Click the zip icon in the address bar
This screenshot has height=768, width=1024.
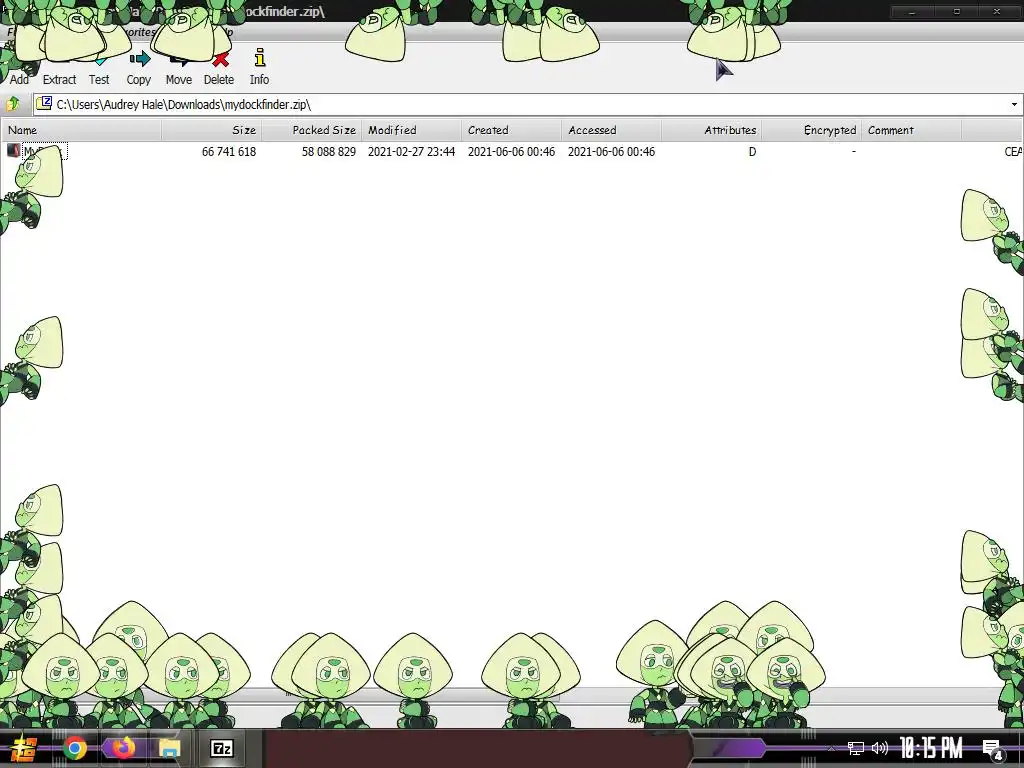44,103
